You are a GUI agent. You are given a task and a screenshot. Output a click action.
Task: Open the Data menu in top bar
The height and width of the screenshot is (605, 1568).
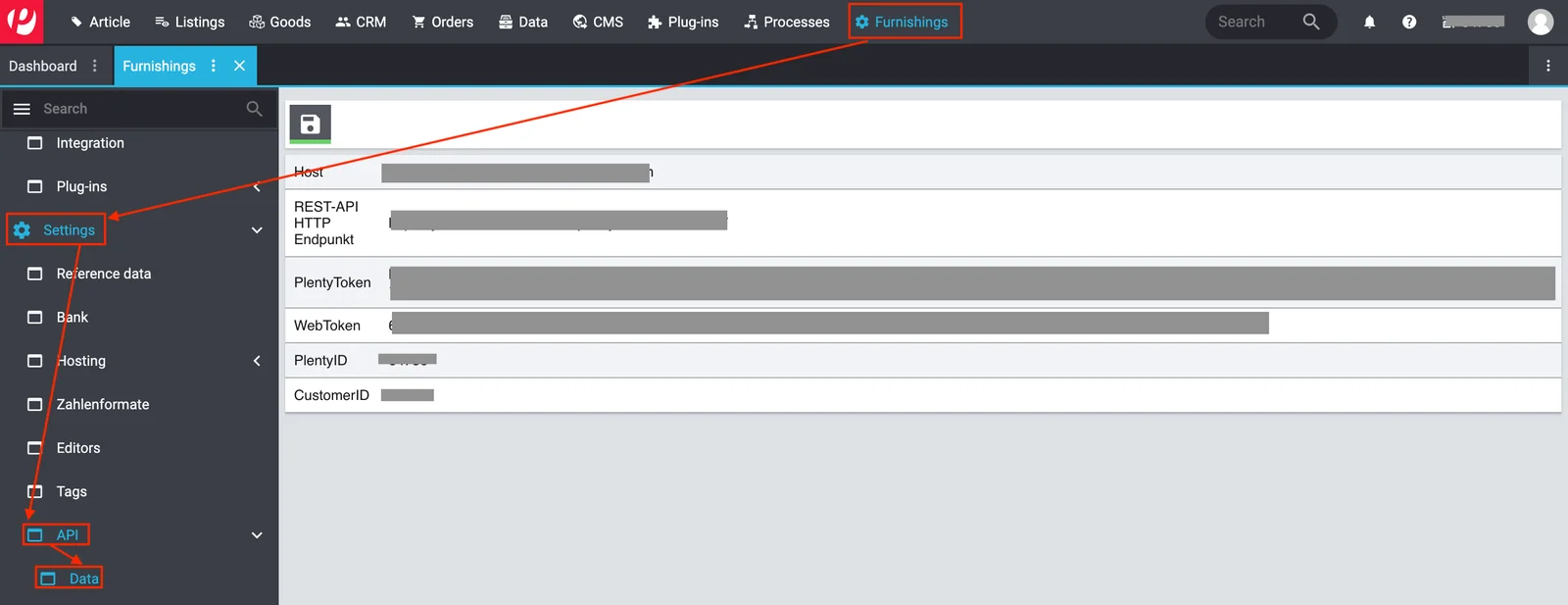(522, 22)
